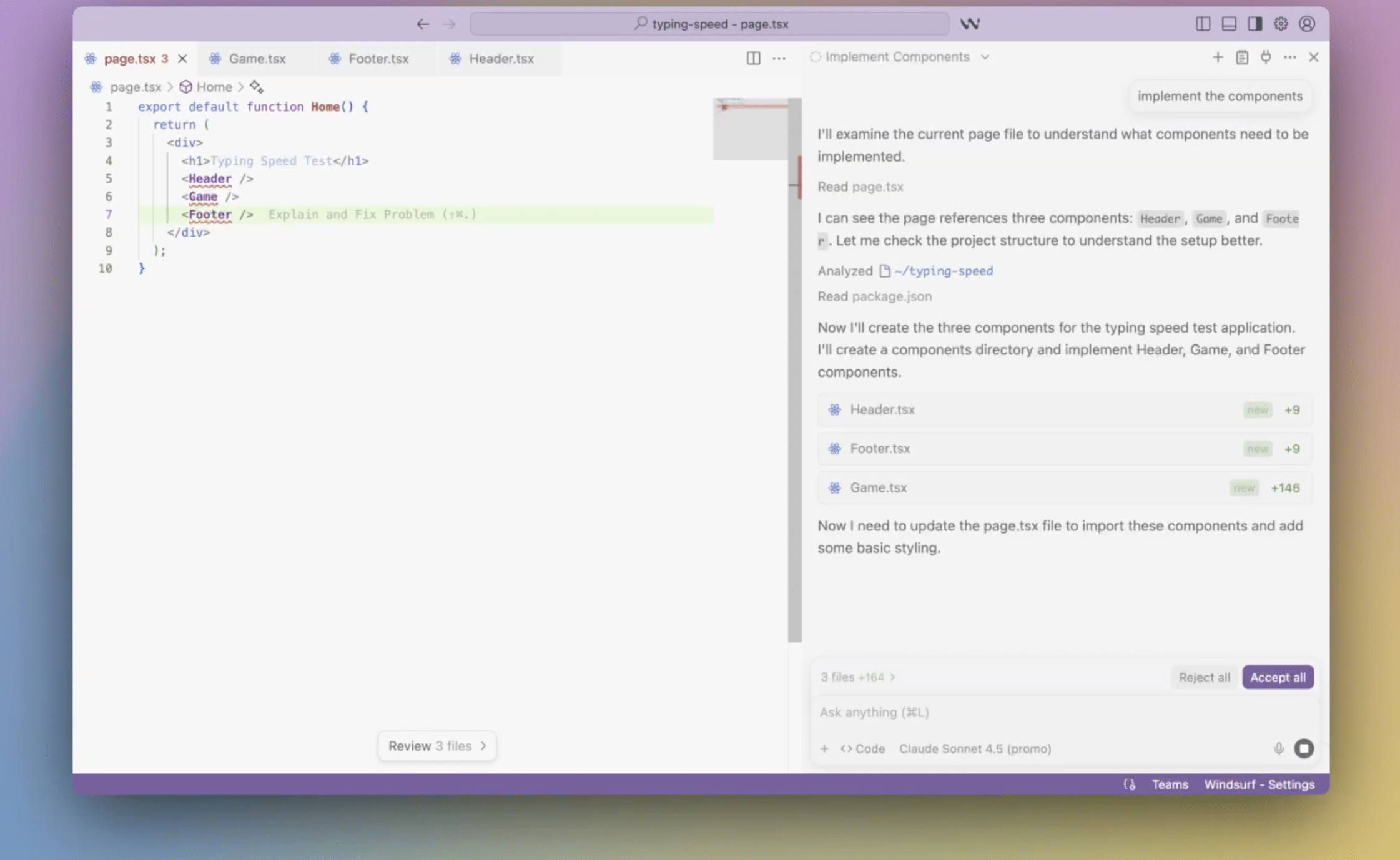1400x860 pixels.
Task: Toggle the bottom panel layout
Action: 1229,24
